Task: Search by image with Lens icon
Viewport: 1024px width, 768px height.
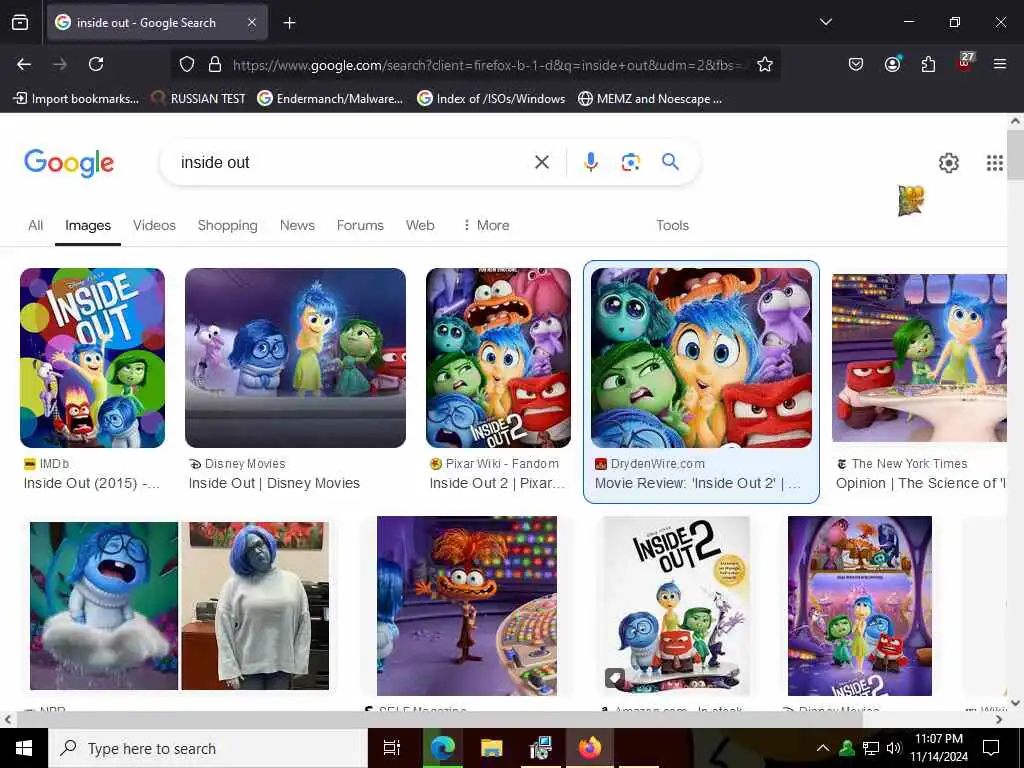Action: point(630,162)
